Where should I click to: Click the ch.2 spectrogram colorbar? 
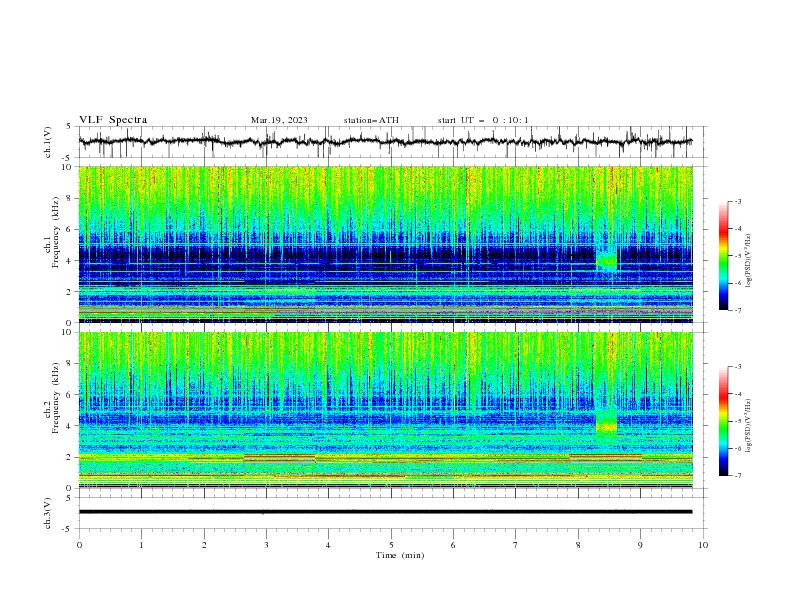(723, 421)
